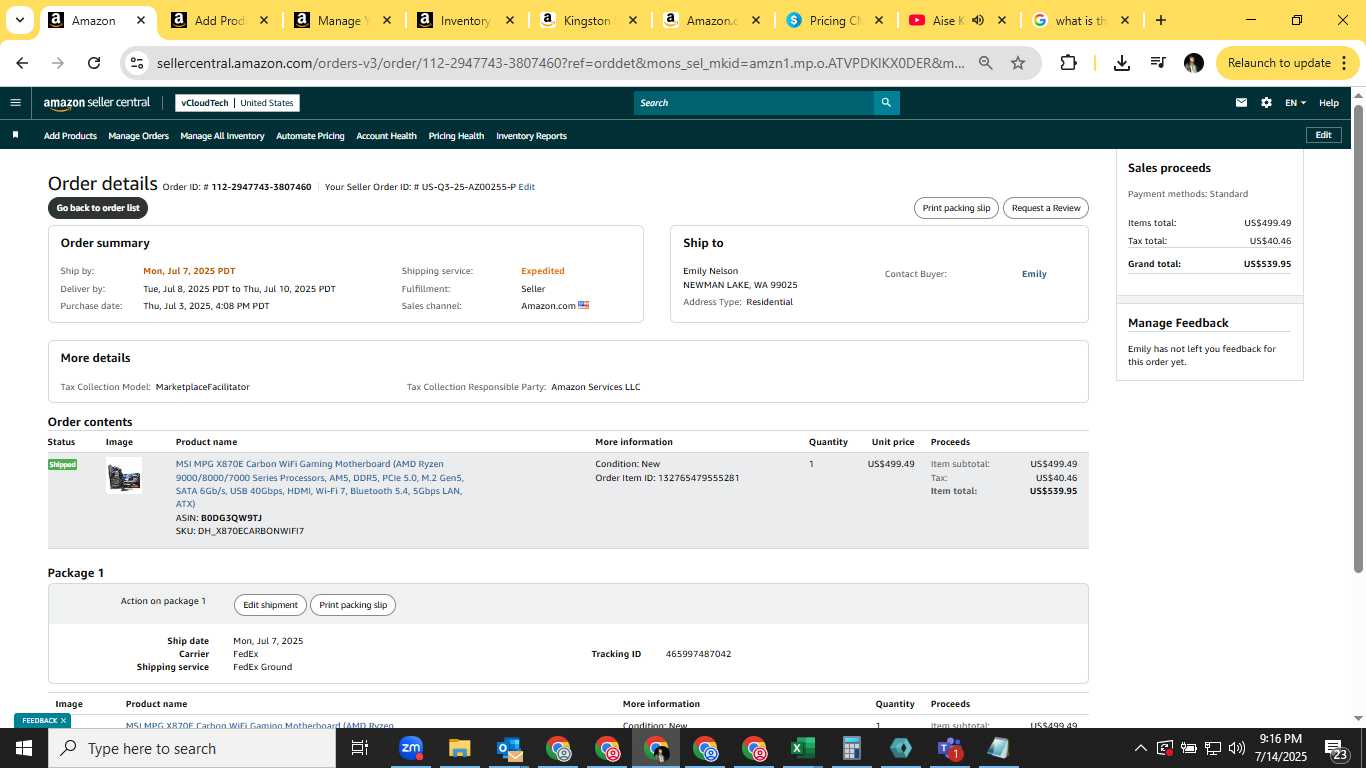The height and width of the screenshot is (768, 1366).
Task: Click Edit shipment button
Action: tap(270, 605)
